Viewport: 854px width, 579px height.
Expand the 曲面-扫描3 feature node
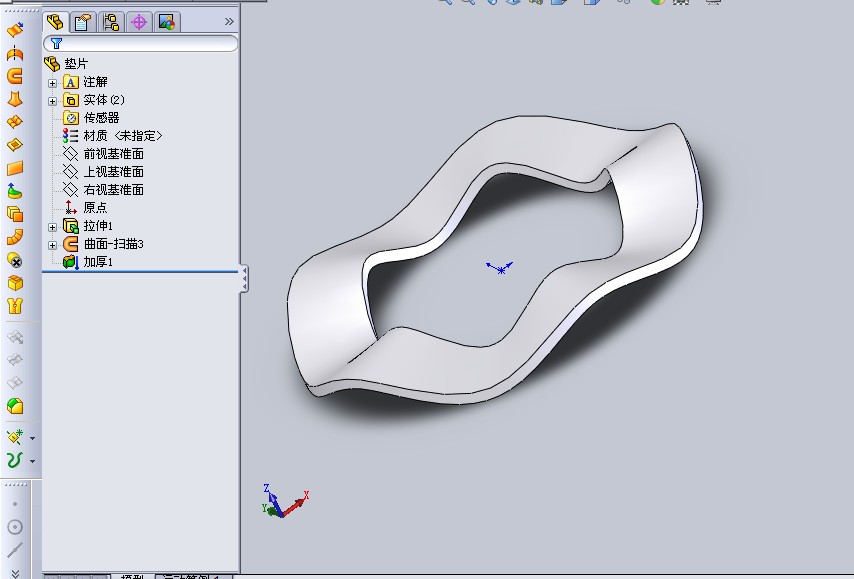[x=52, y=245]
